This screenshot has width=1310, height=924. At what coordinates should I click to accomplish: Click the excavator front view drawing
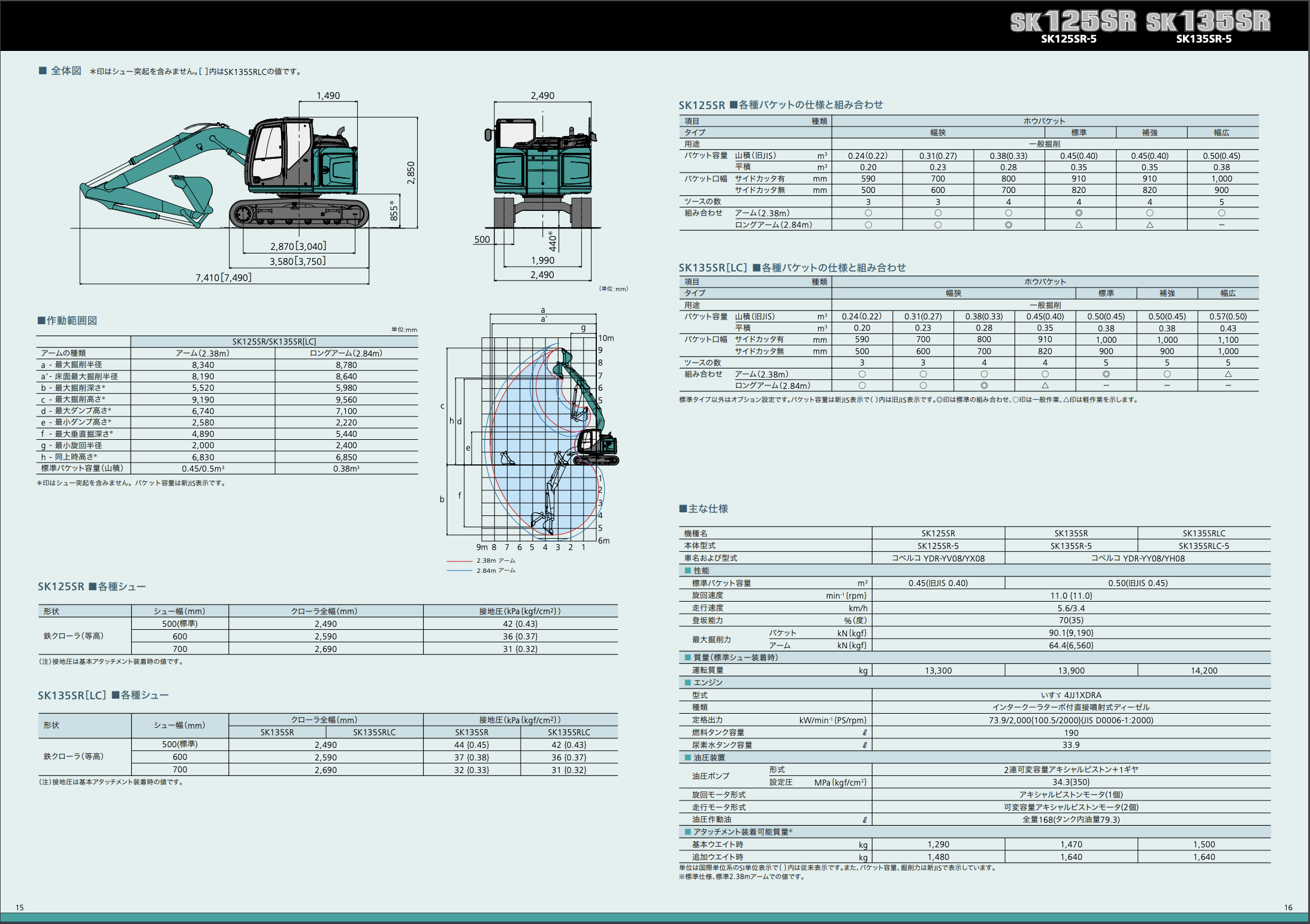coord(542,173)
